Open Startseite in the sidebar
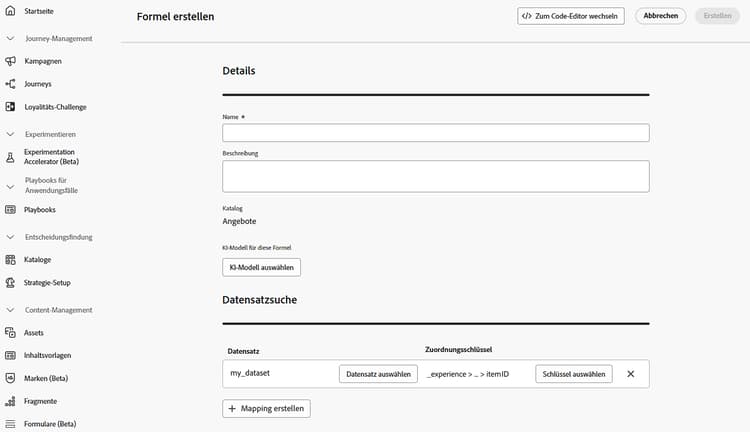This screenshot has width=750, height=432. click(39, 11)
